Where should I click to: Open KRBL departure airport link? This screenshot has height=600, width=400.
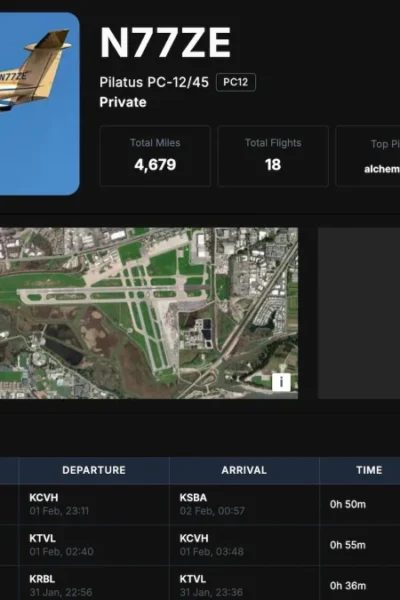(x=42, y=579)
